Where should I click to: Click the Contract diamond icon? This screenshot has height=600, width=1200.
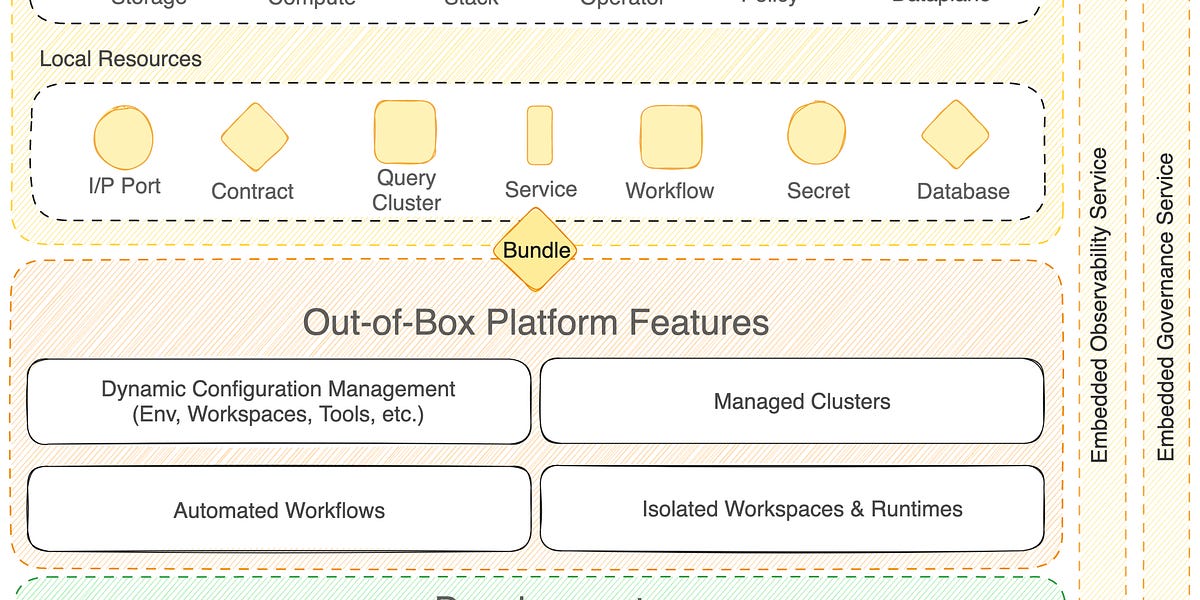click(x=253, y=136)
